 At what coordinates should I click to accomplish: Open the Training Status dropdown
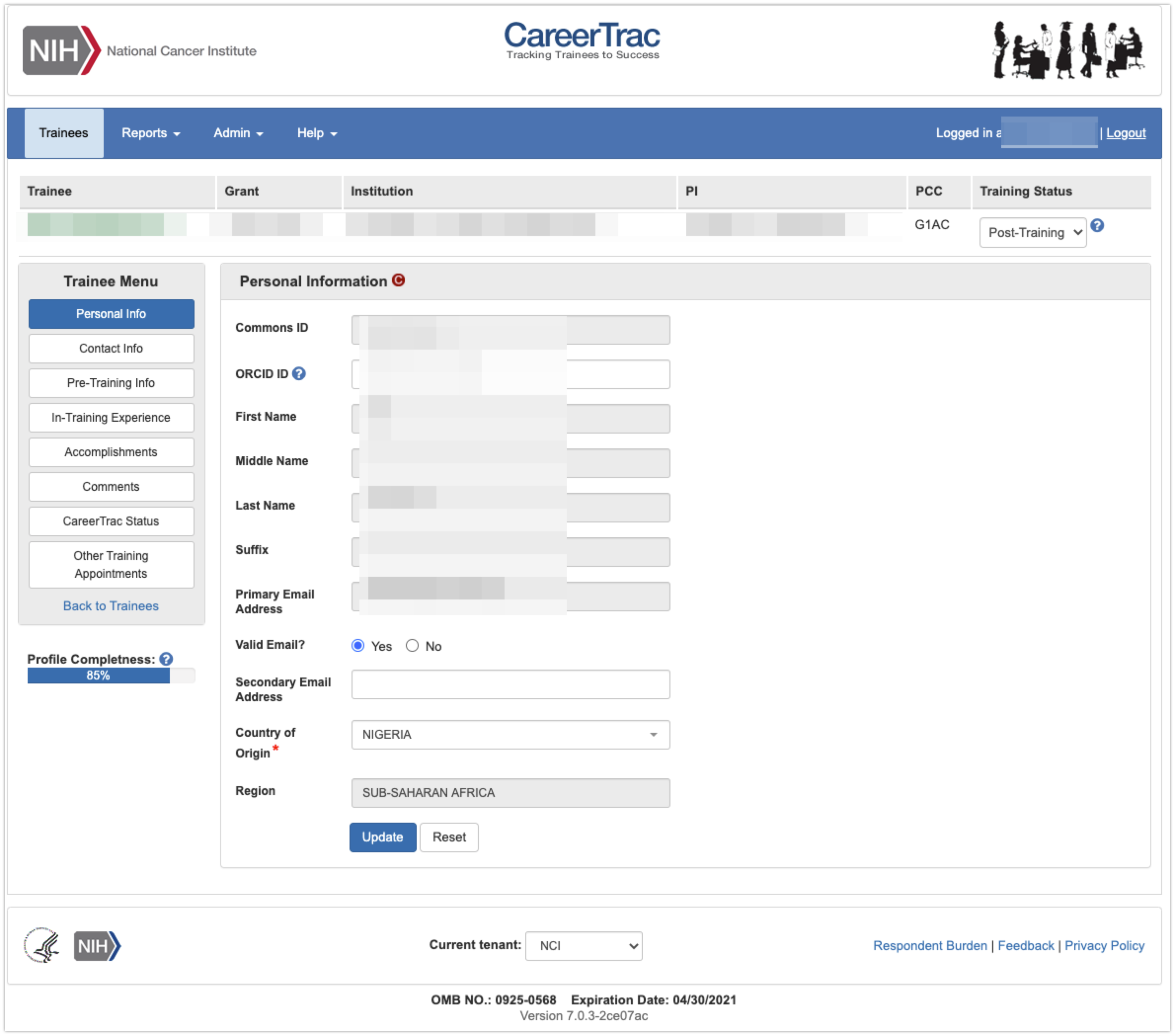point(1032,232)
